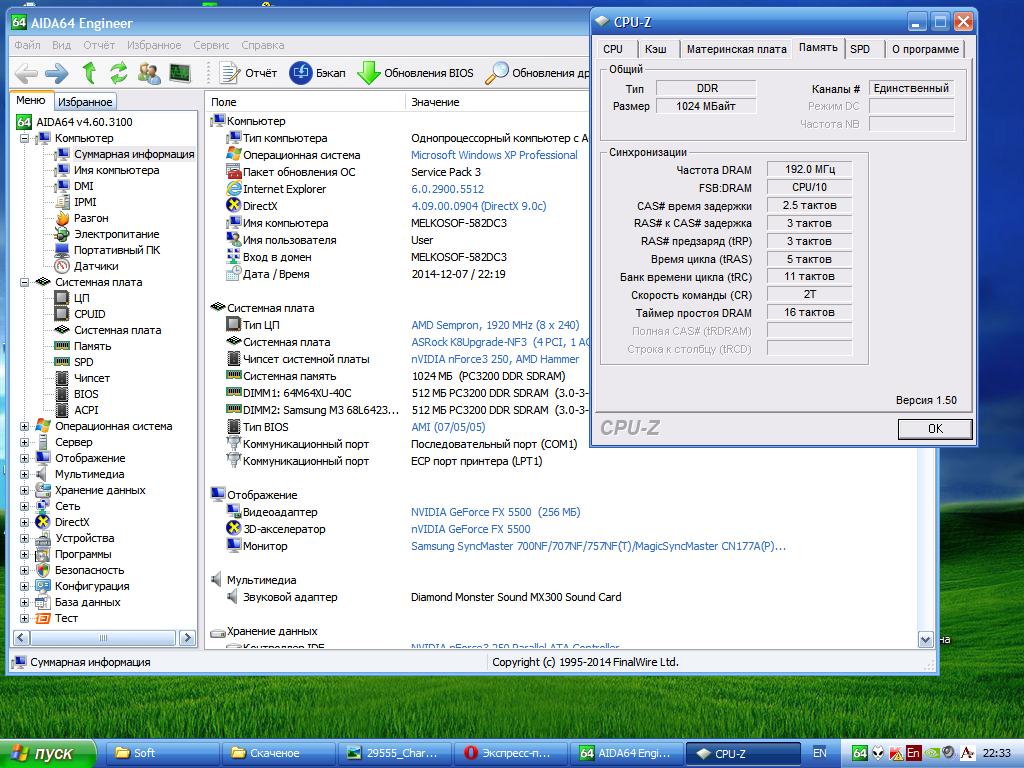Select CPUID item in tree

(x=89, y=314)
